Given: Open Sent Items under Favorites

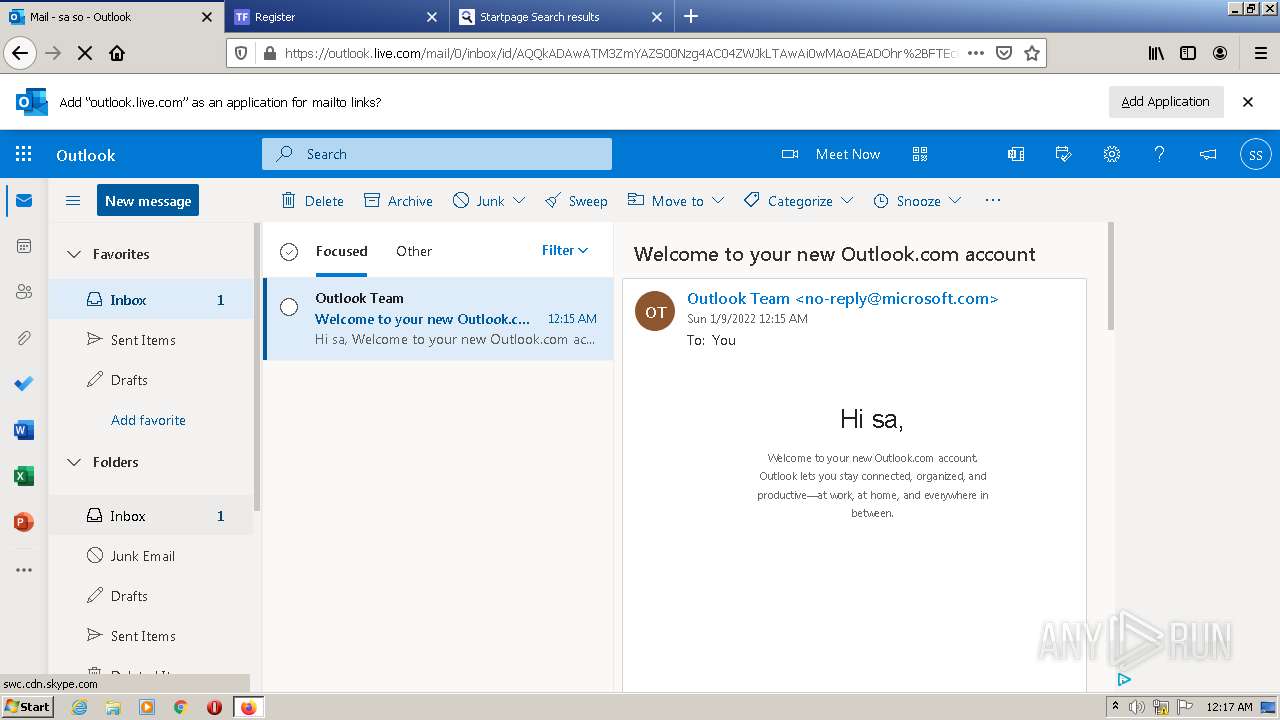Looking at the screenshot, I should (x=152, y=340).
